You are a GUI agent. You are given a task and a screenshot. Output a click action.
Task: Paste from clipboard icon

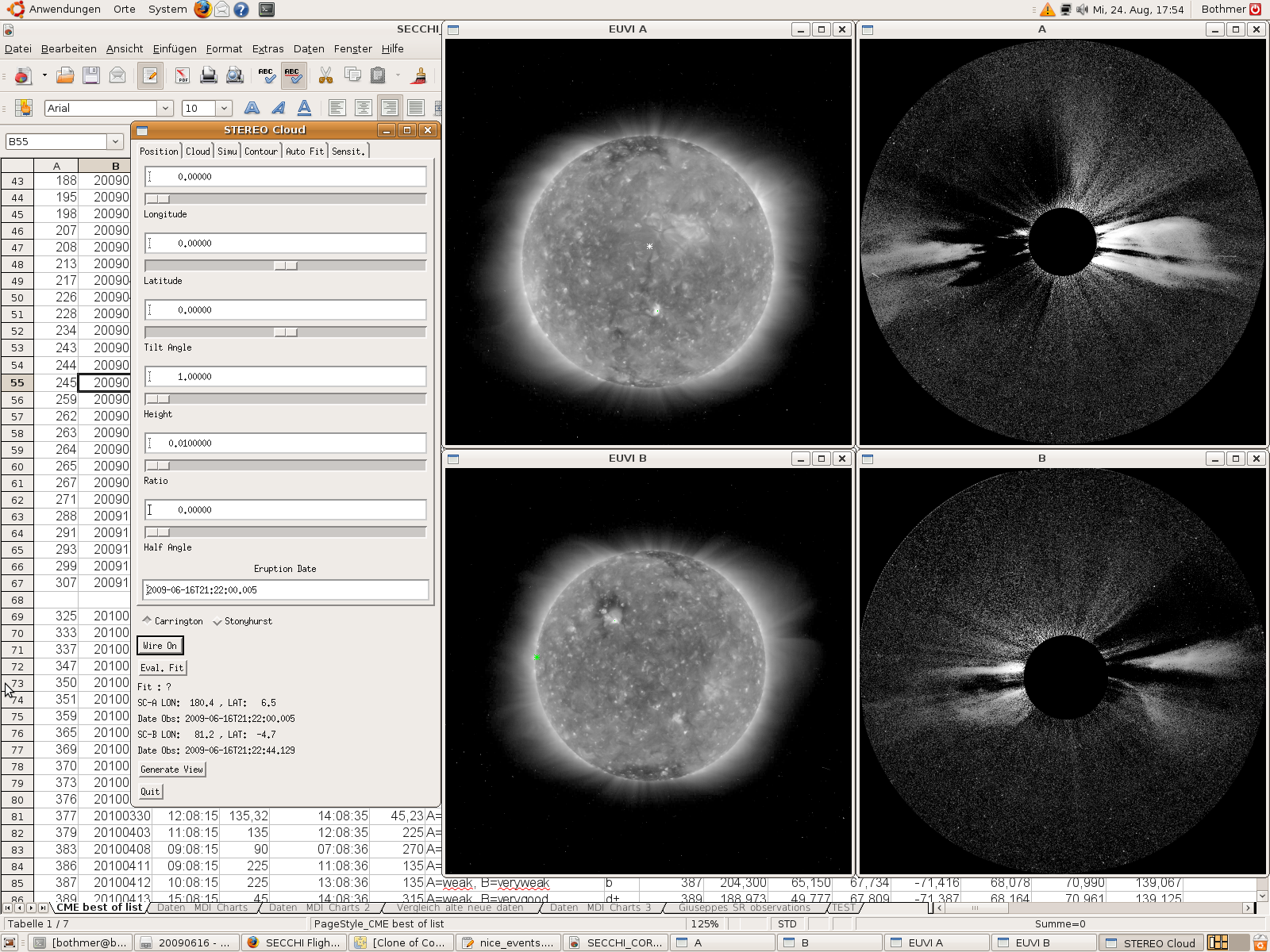[x=378, y=75]
